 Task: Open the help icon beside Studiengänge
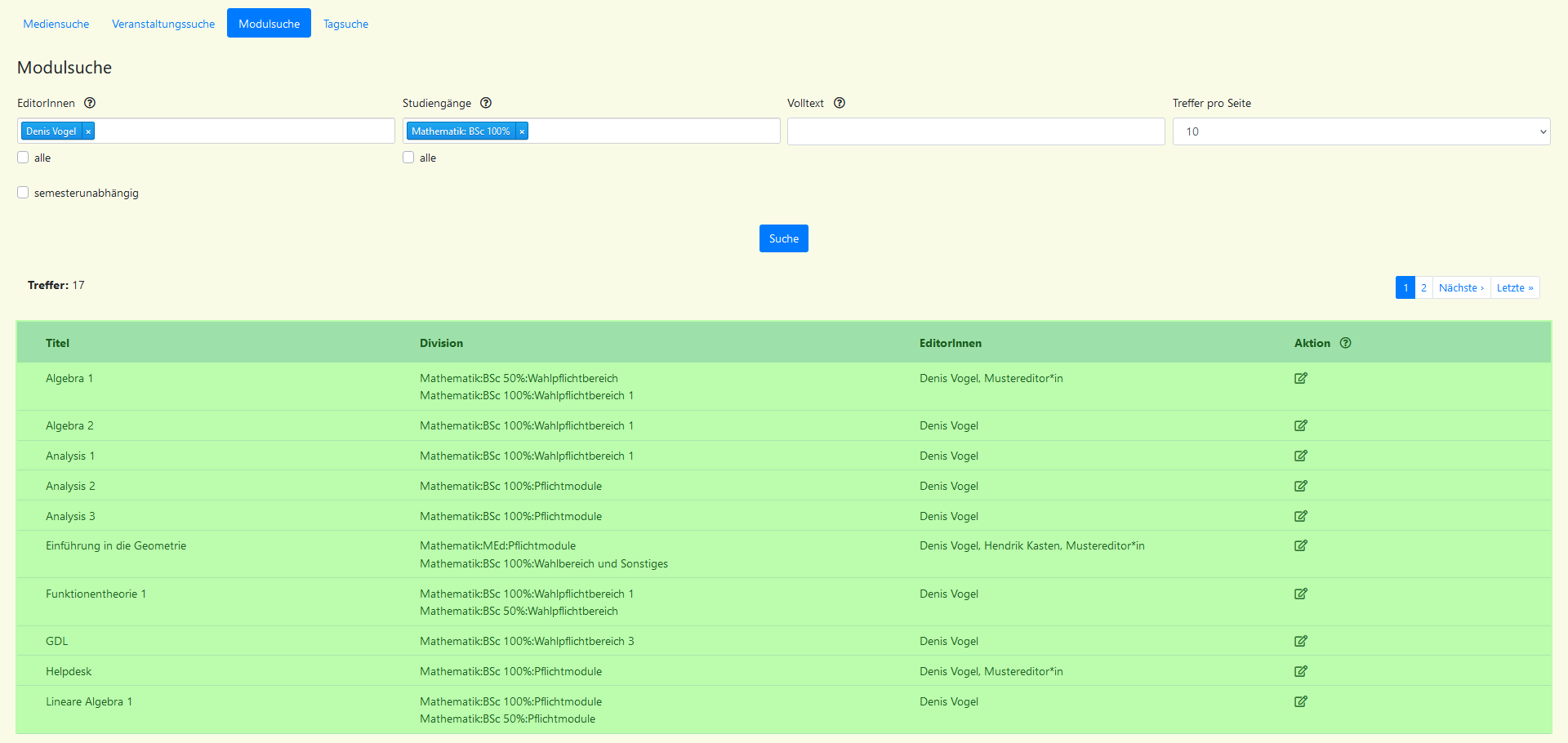(x=486, y=103)
